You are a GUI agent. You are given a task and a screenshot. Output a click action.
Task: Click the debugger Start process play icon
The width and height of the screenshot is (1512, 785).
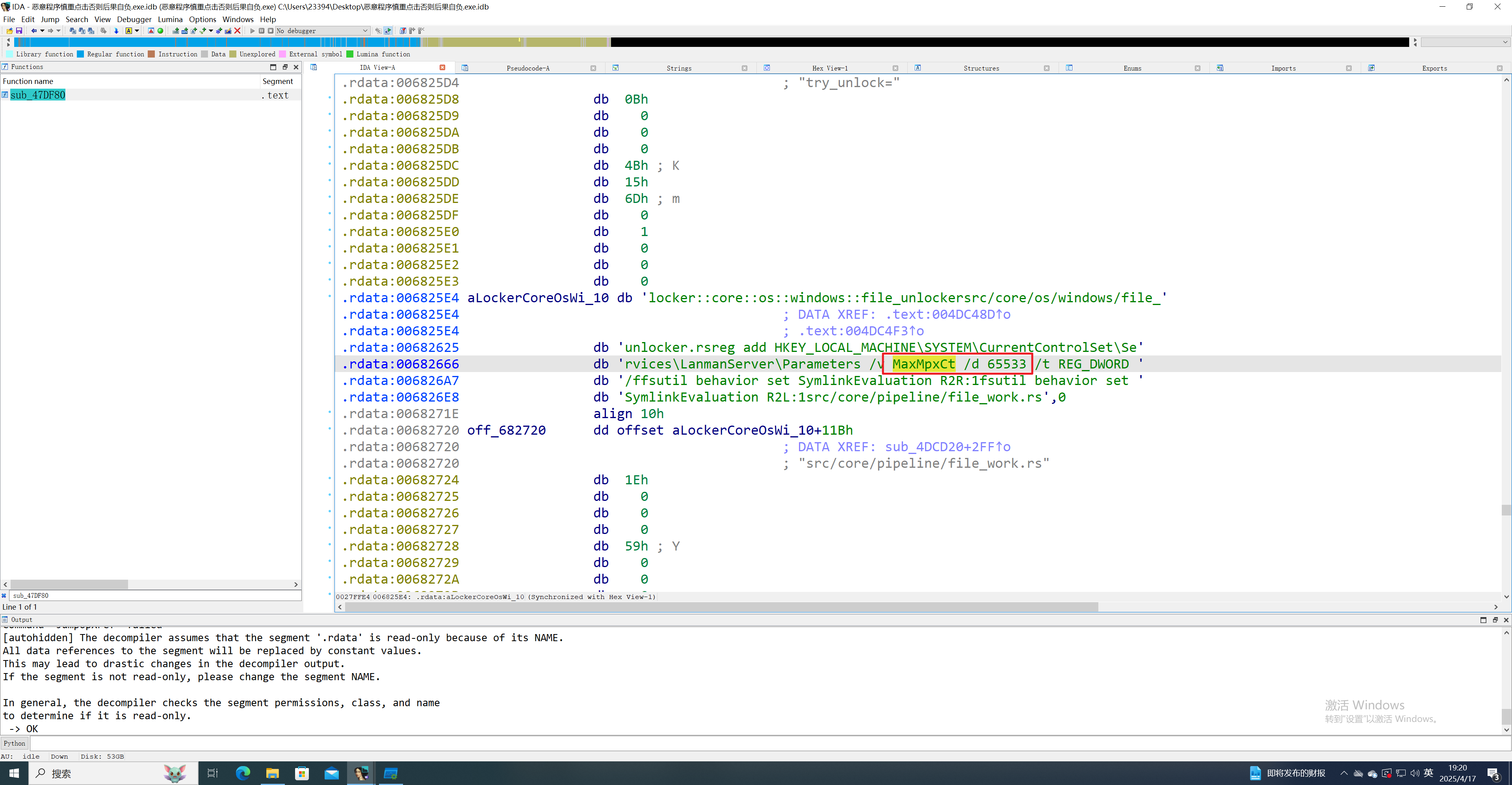tap(253, 30)
